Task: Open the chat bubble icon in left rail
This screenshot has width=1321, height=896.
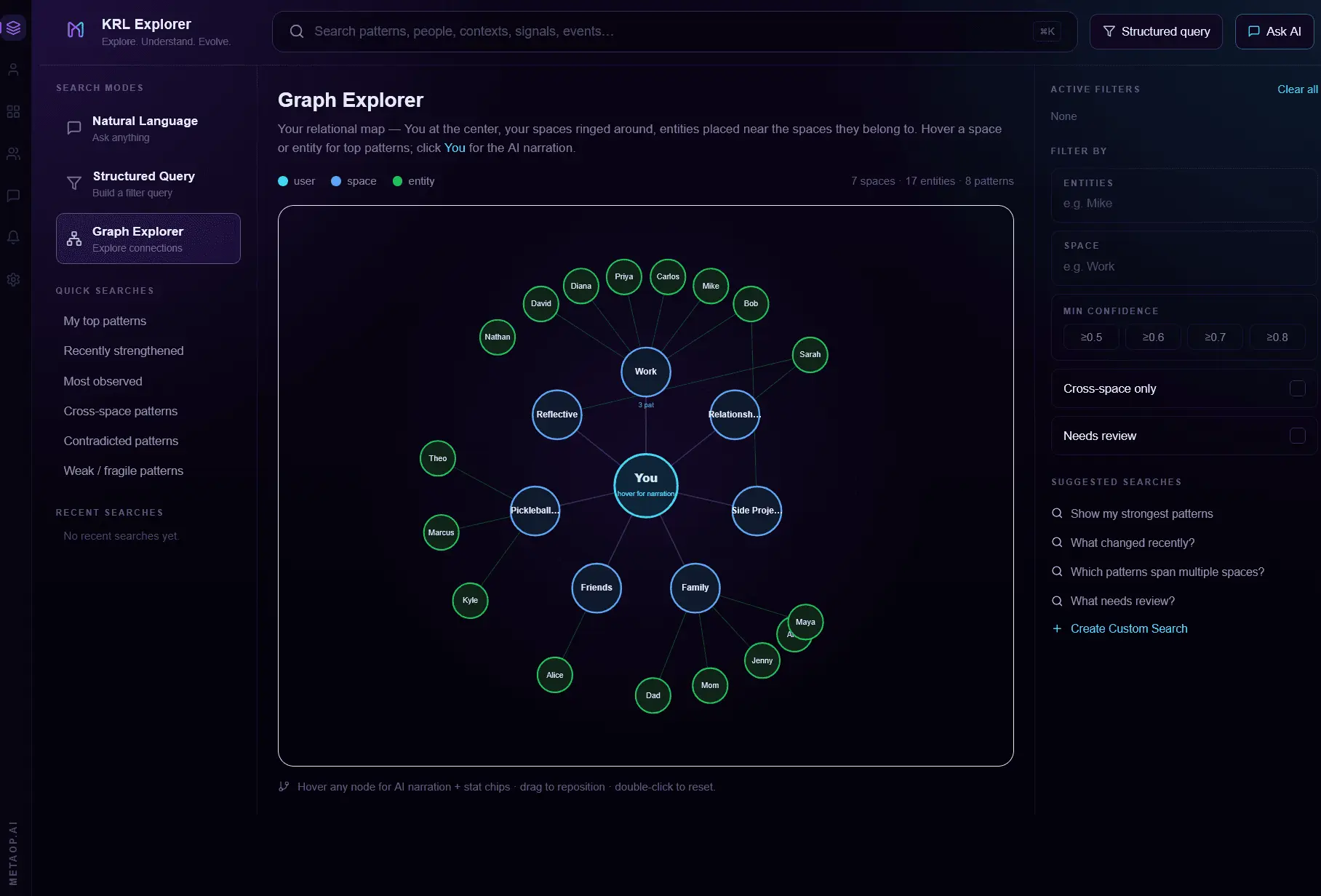Action: coord(13,196)
